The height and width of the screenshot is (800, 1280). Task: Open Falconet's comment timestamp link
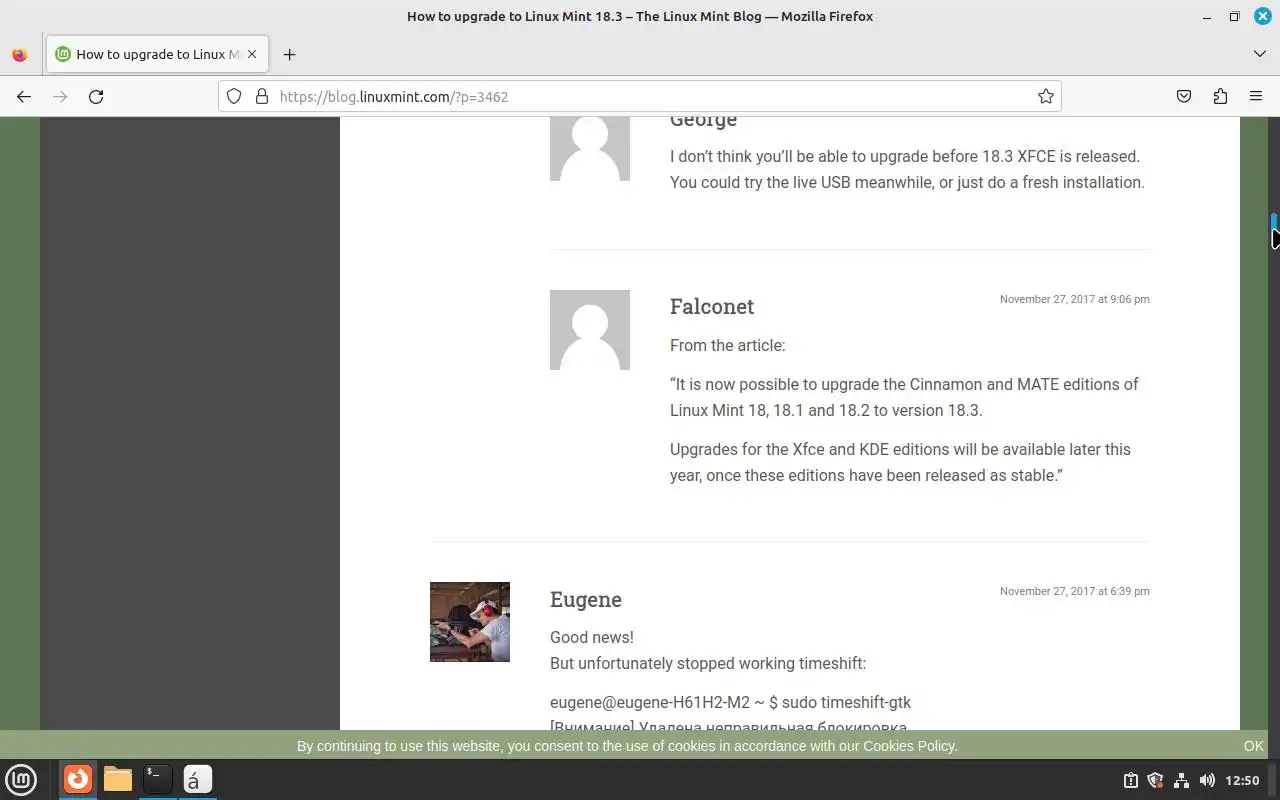[x=1074, y=299]
